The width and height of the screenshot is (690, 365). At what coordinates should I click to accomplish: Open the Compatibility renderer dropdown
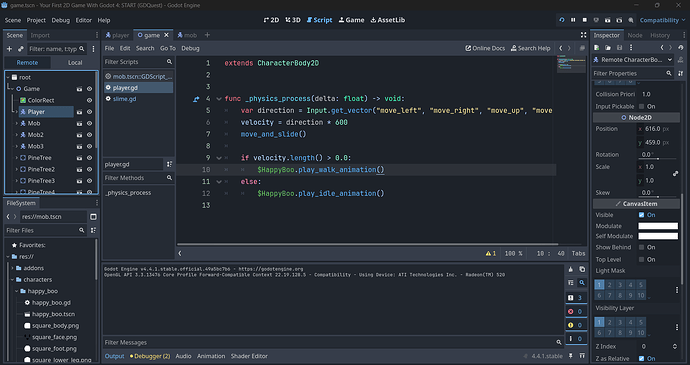click(x=662, y=20)
